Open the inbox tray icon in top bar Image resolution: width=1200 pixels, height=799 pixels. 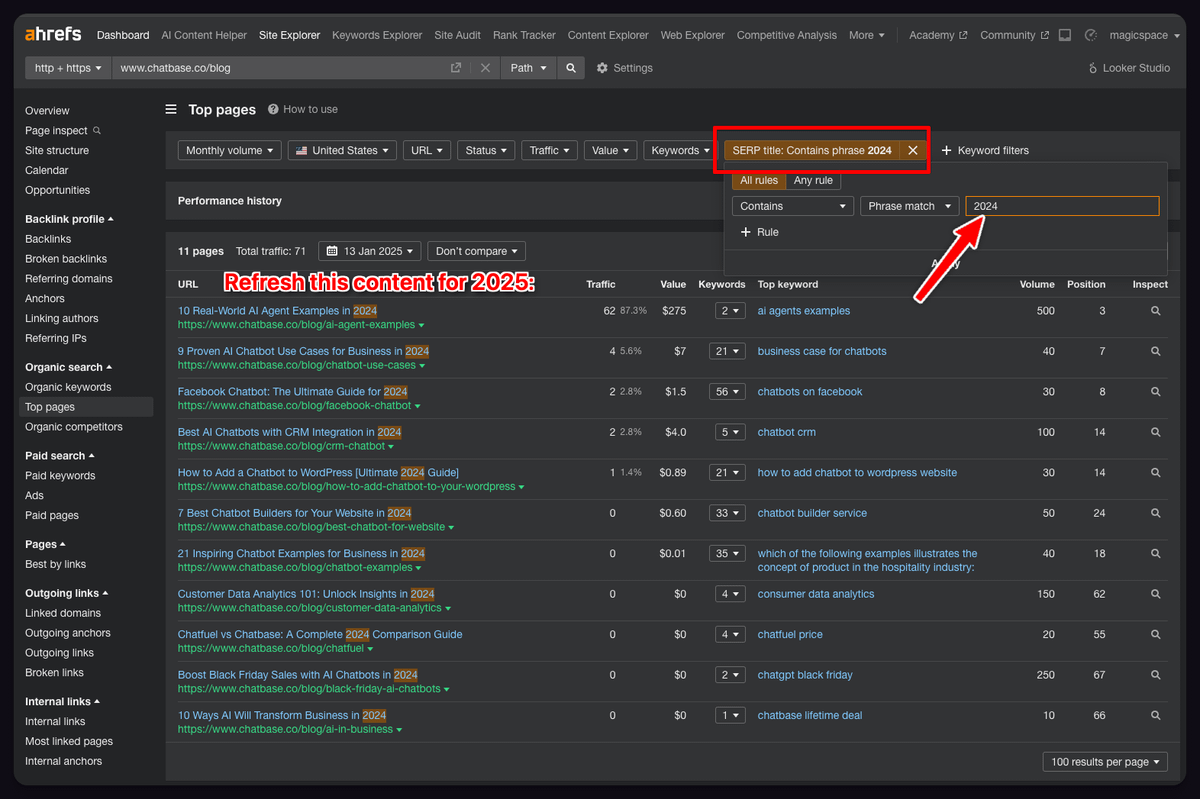click(1065, 35)
